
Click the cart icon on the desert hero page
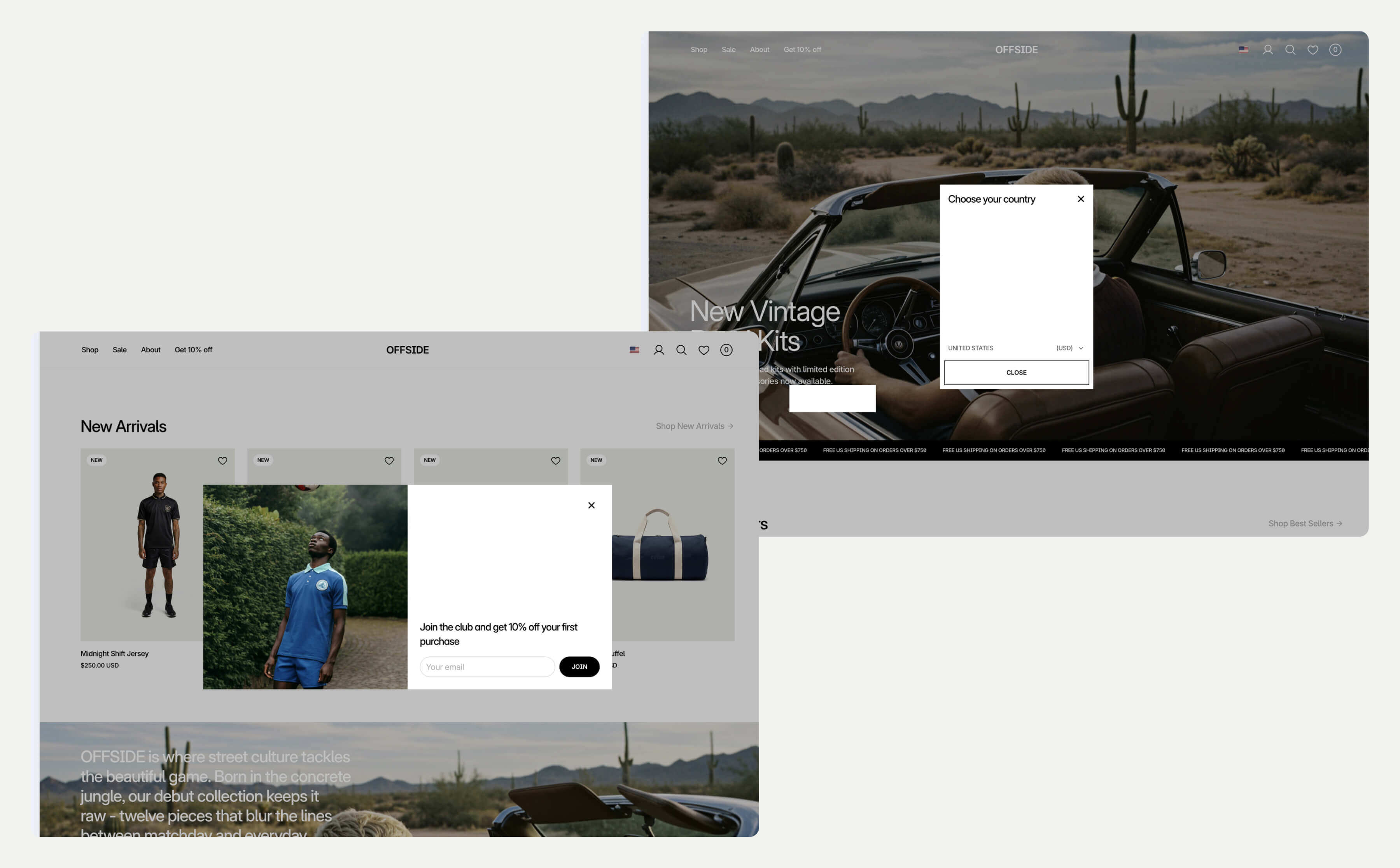[1335, 50]
